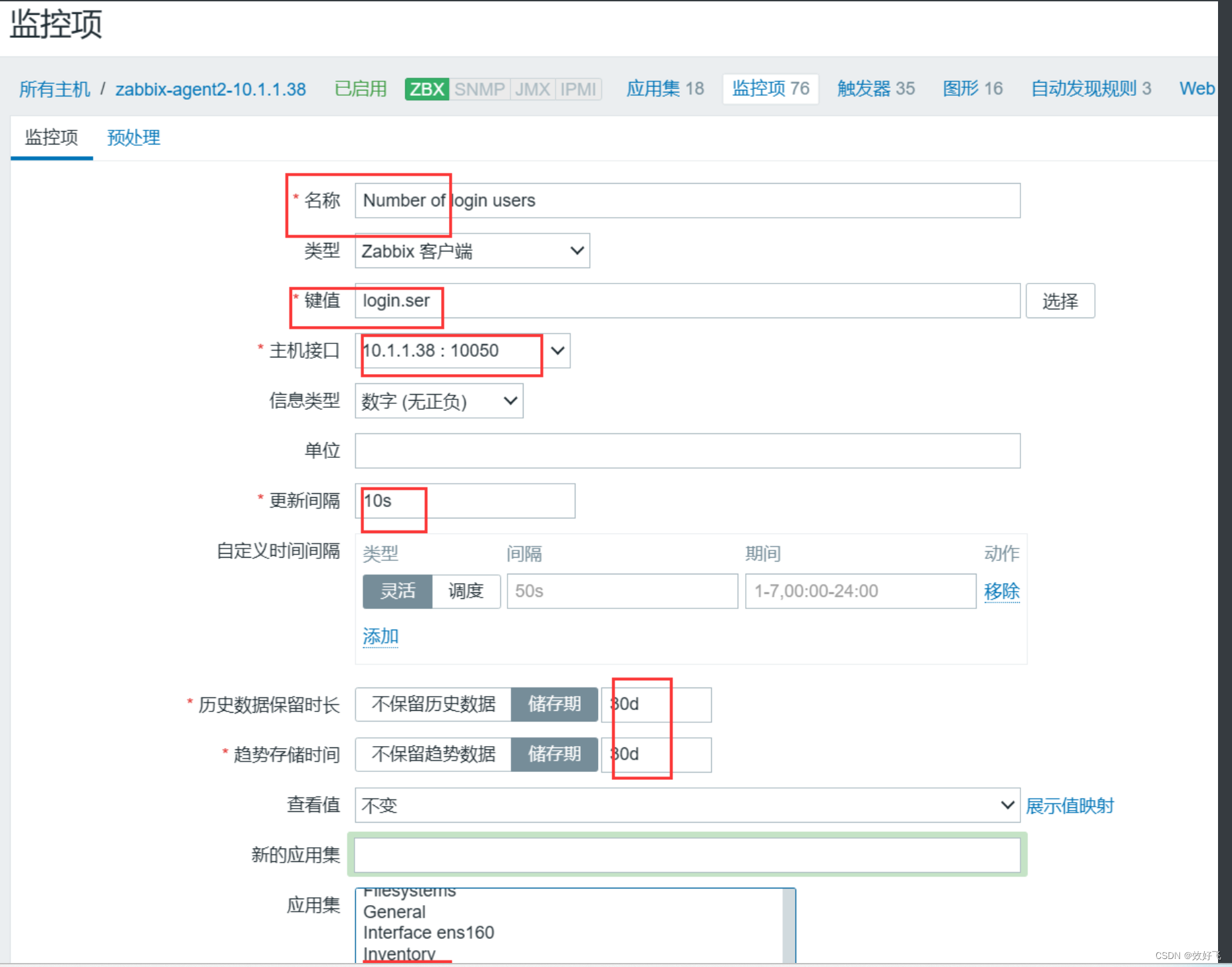
Task: Open the 触发器 35 tab
Action: [x=876, y=89]
